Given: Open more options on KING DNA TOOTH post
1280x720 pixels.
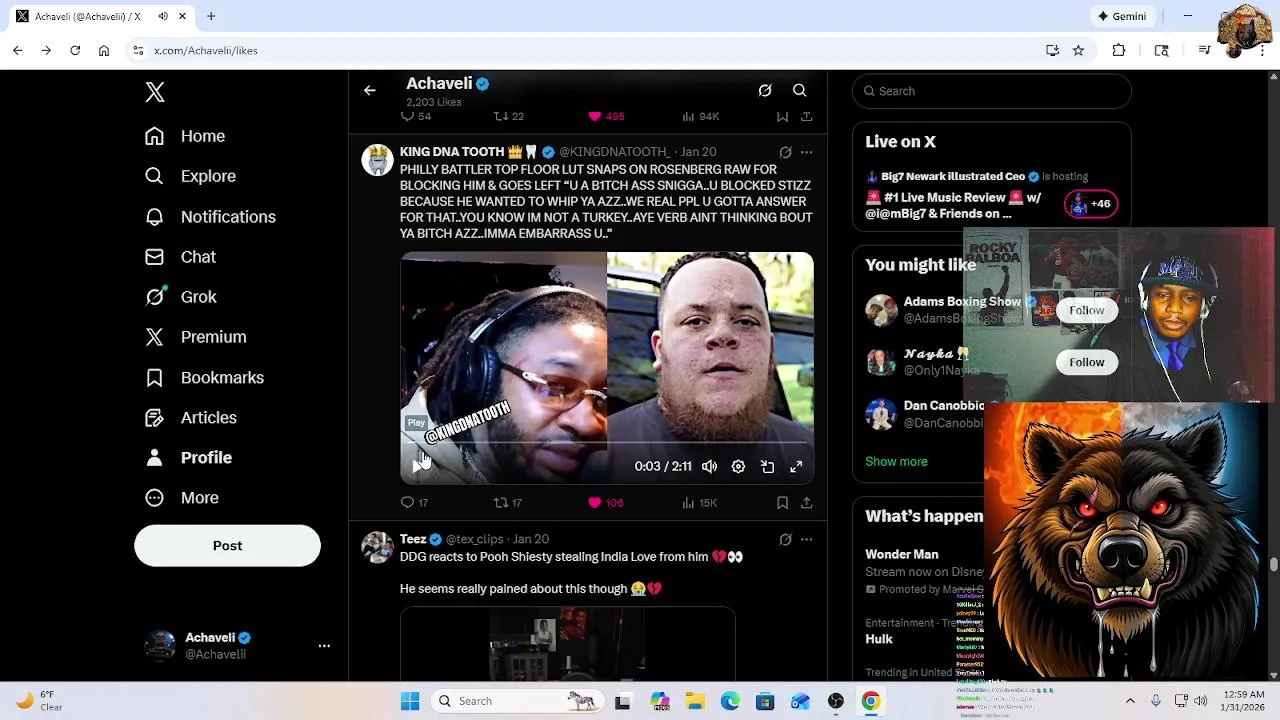Looking at the screenshot, I should click(806, 152).
